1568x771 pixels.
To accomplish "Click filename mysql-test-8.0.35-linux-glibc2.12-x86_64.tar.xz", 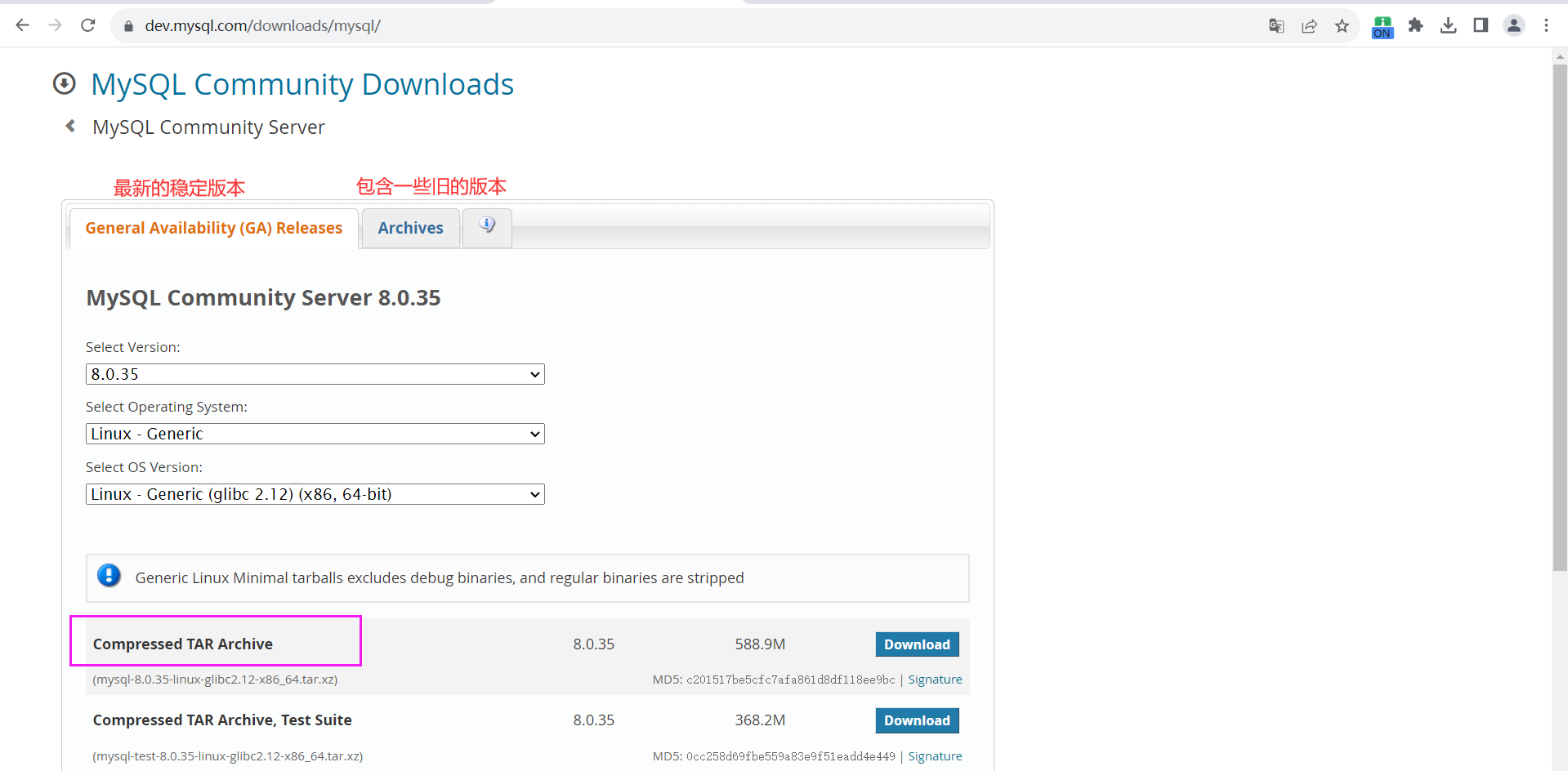I will pyautogui.click(x=228, y=756).
